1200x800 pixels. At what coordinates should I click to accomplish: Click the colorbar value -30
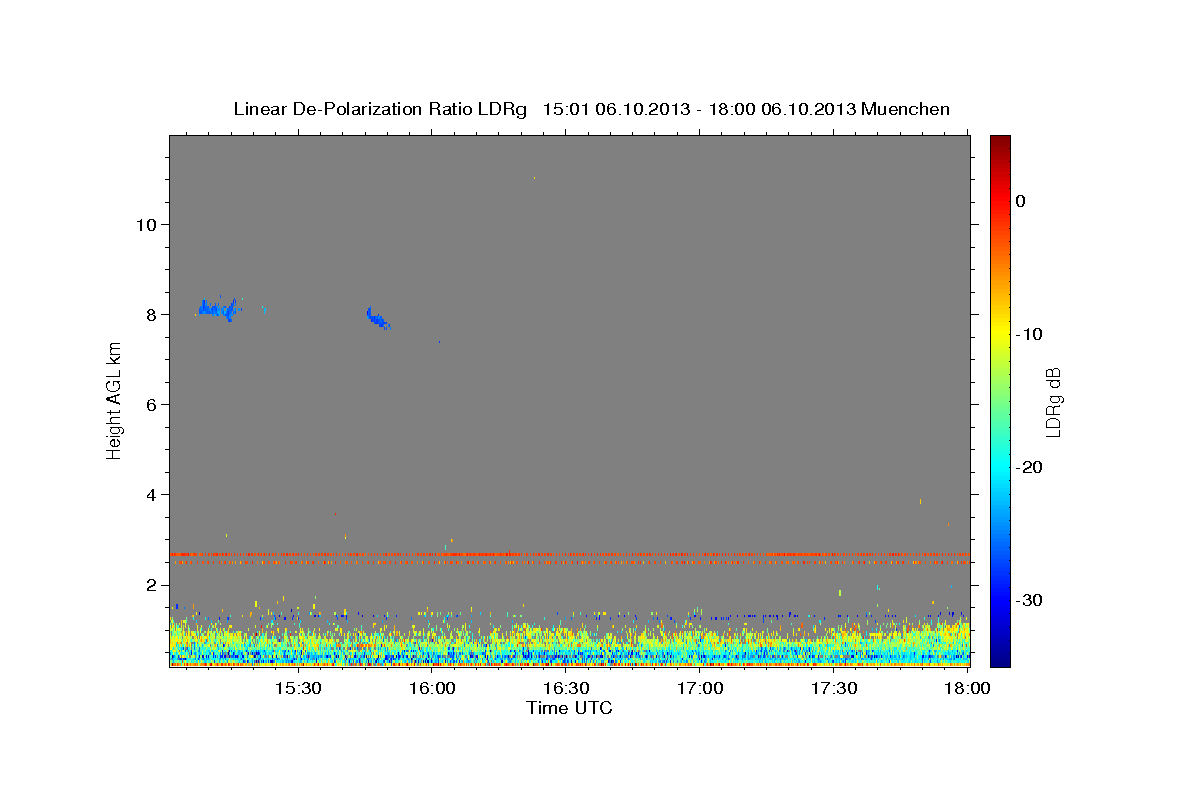[x=1030, y=600]
